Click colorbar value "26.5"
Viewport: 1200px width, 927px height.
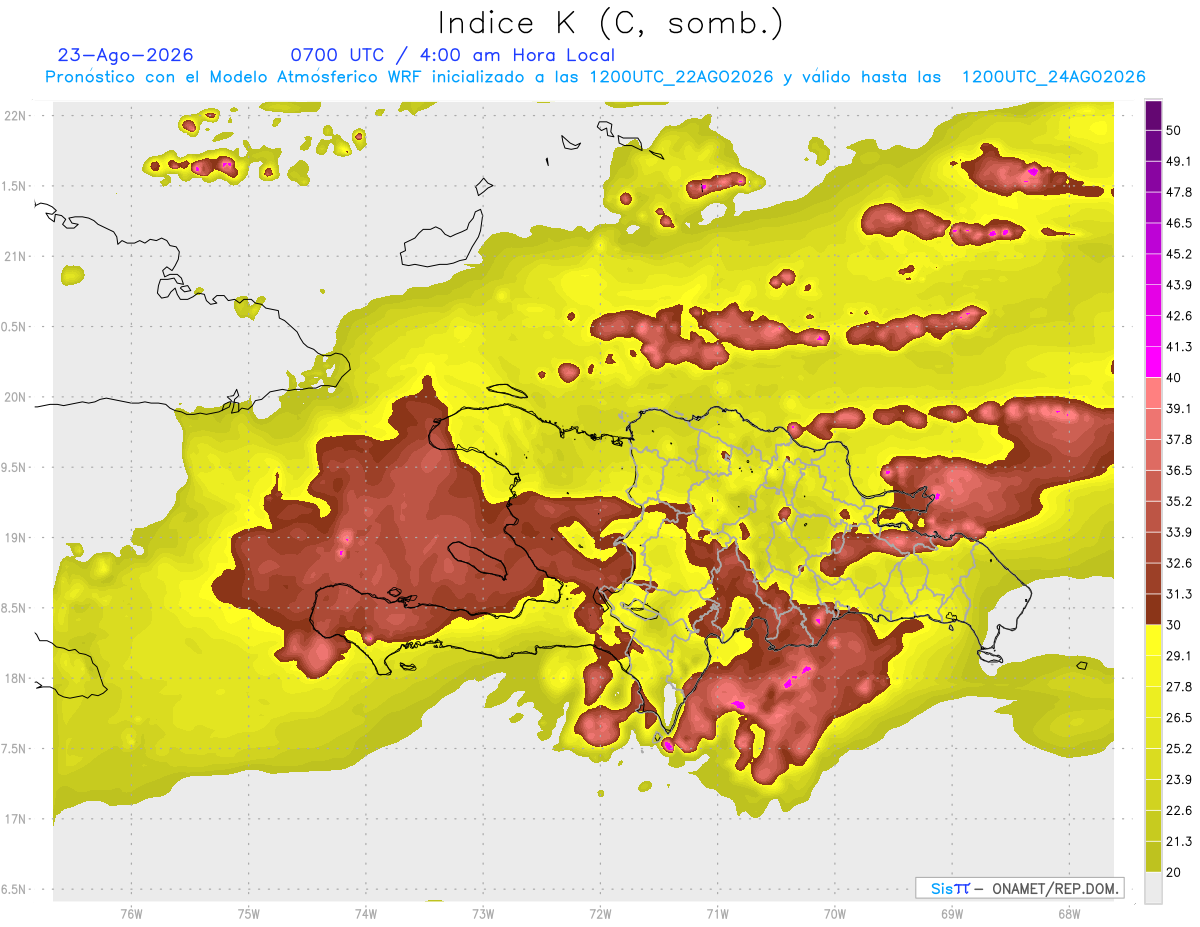pyautogui.click(x=1179, y=718)
